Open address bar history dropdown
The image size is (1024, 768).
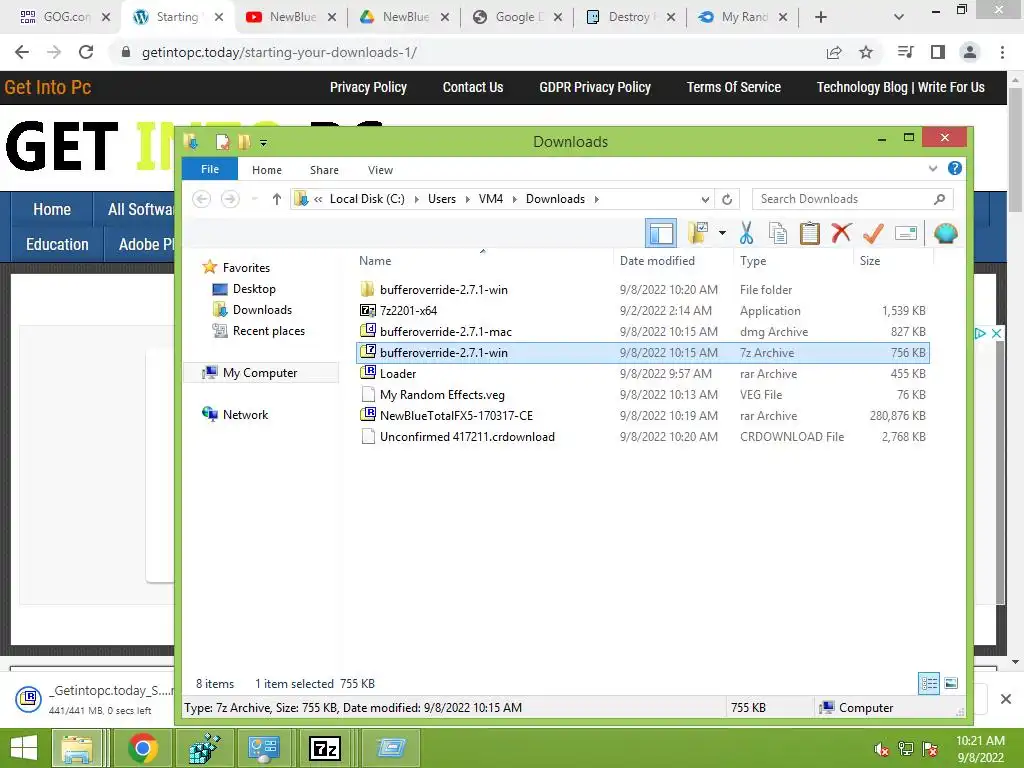[x=705, y=199]
